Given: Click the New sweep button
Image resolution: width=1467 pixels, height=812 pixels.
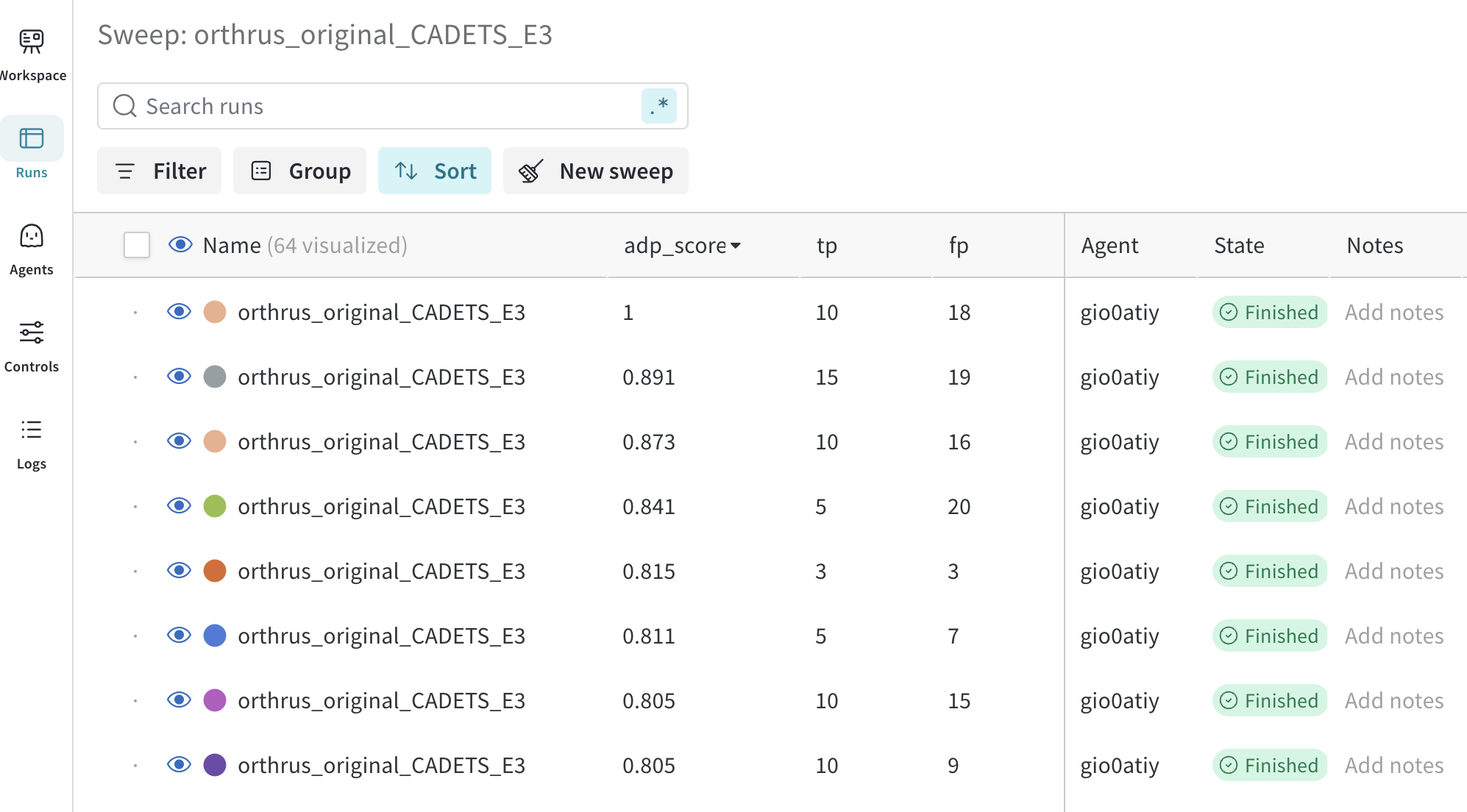Looking at the screenshot, I should 596,171.
